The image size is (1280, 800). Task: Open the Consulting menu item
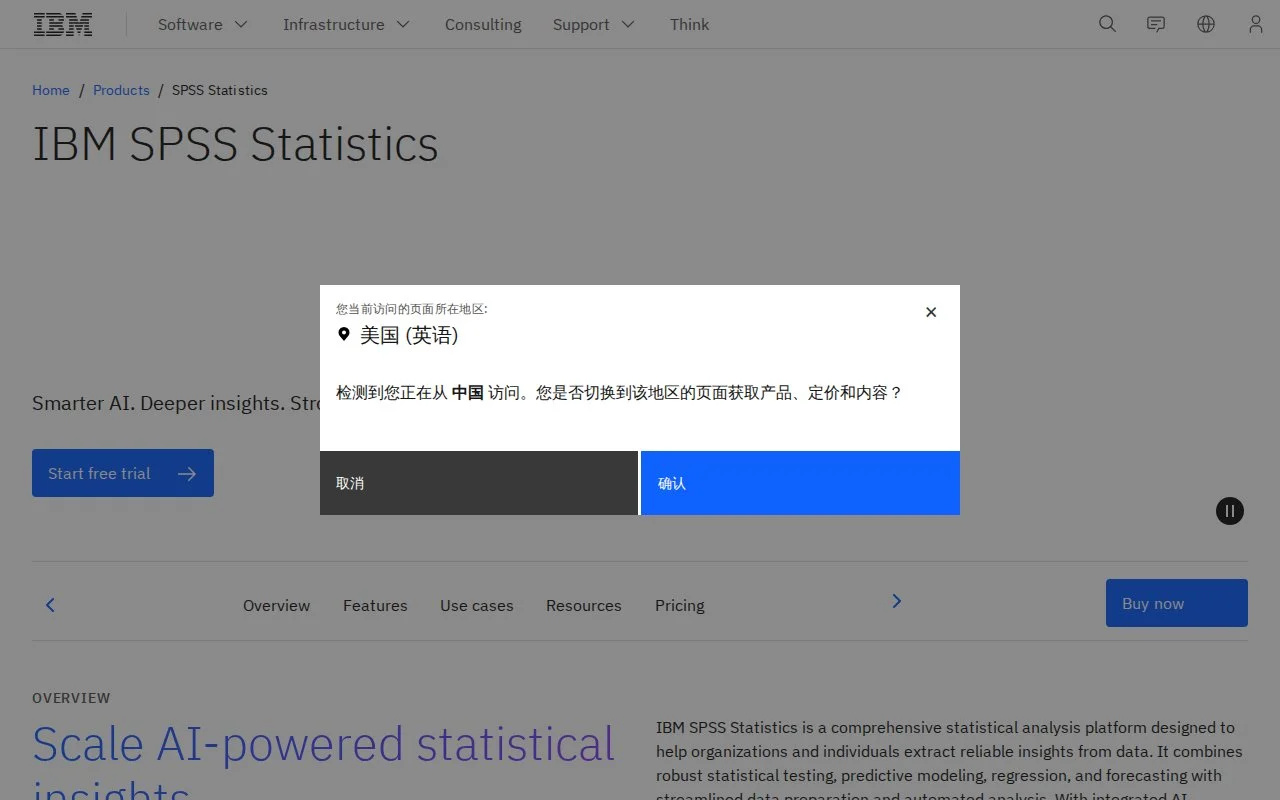483,24
